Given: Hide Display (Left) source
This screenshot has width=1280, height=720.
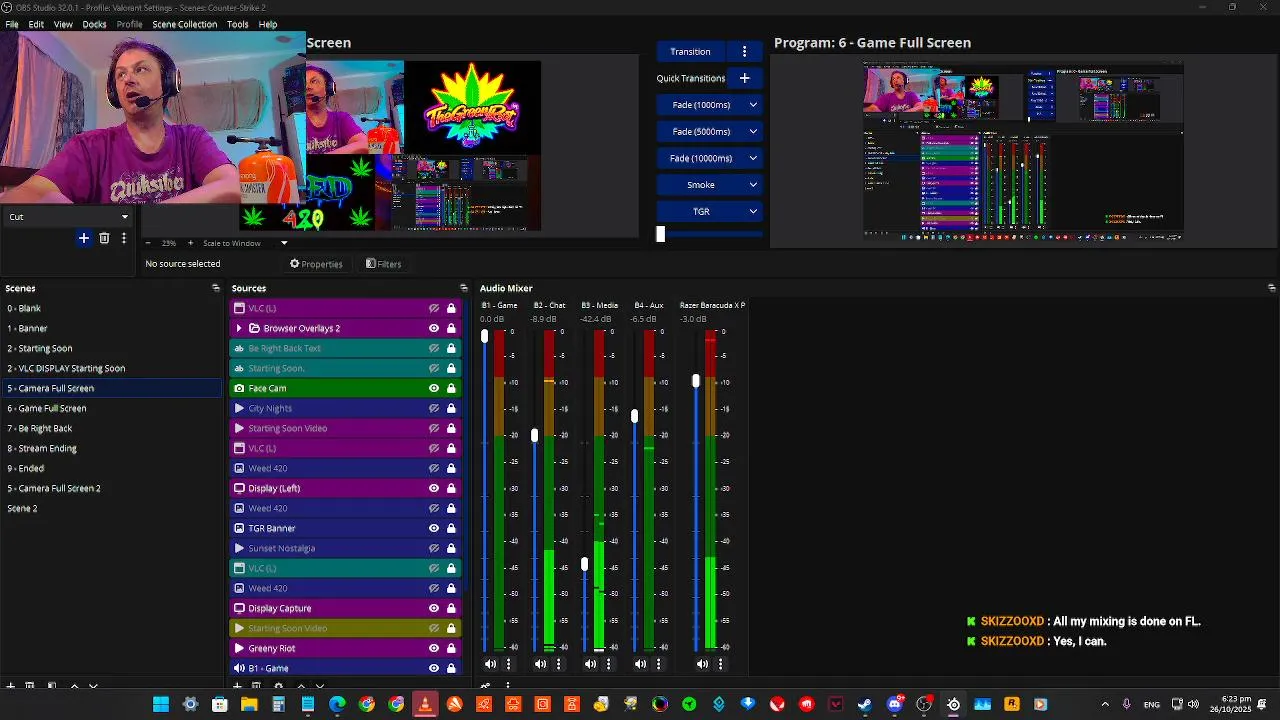Looking at the screenshot, I should (x=434, y=488).
